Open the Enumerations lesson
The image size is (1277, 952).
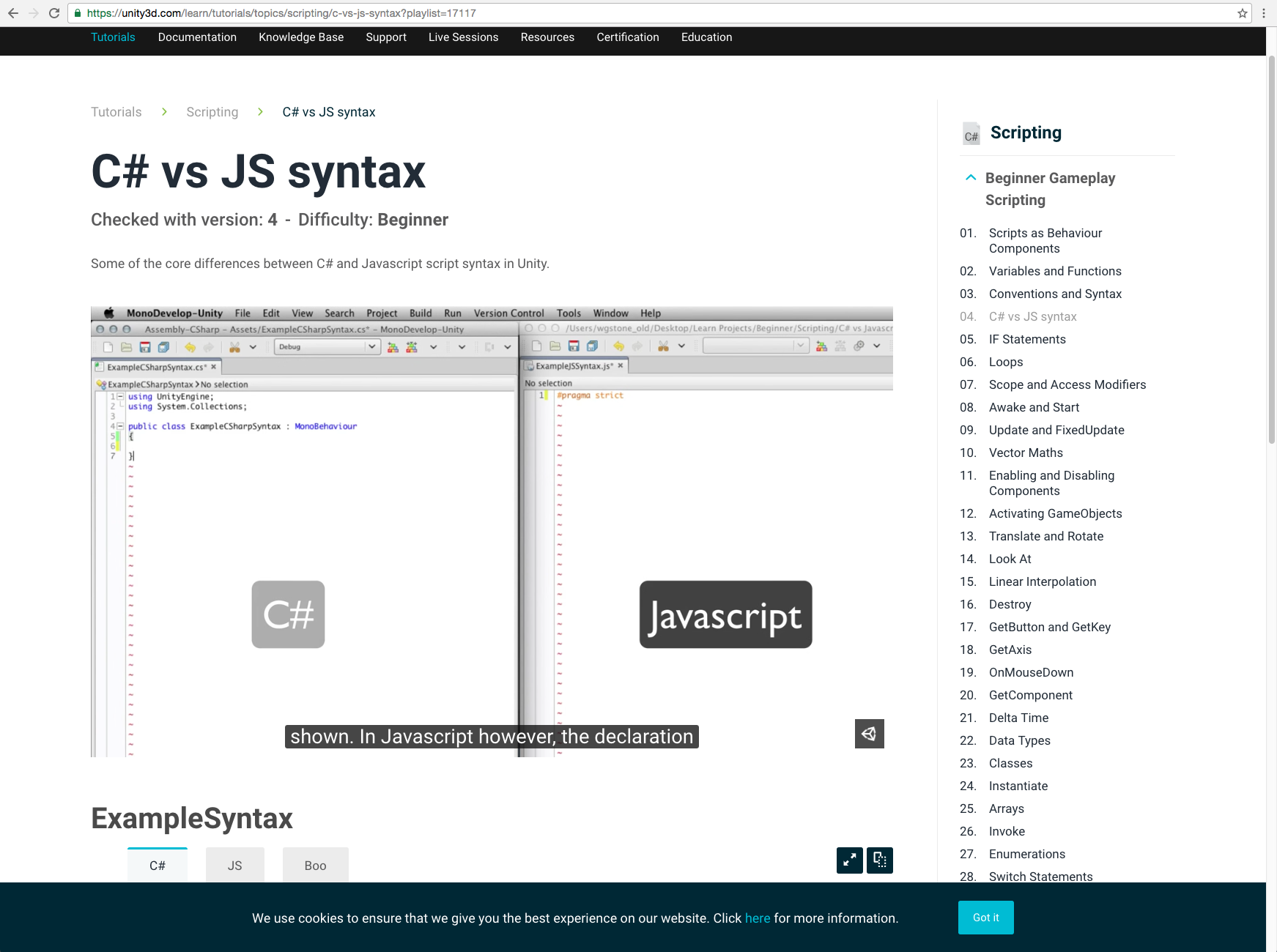point(1027,854)
